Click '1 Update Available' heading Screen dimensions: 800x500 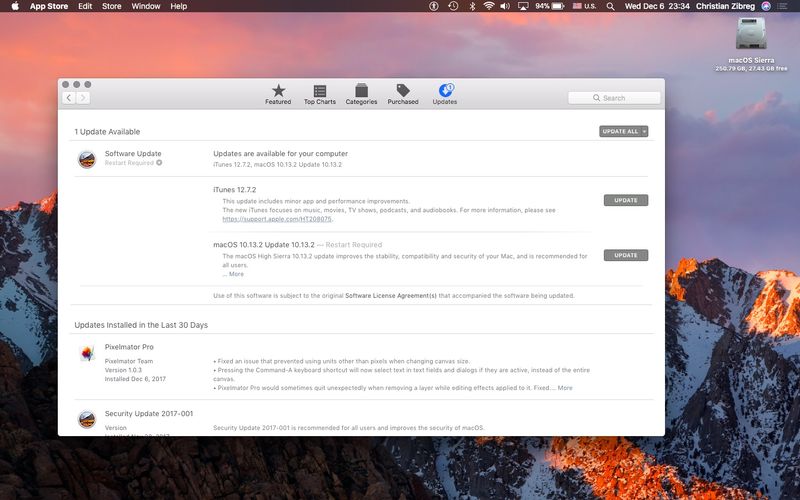(x=107, y=132)
